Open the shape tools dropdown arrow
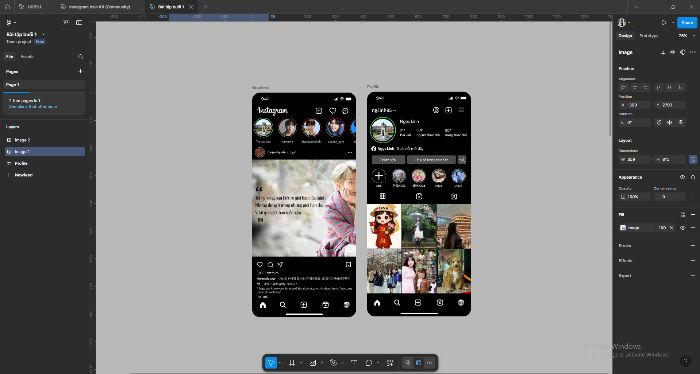The height and width of the screenshot is (374, 700). (321, 363)
